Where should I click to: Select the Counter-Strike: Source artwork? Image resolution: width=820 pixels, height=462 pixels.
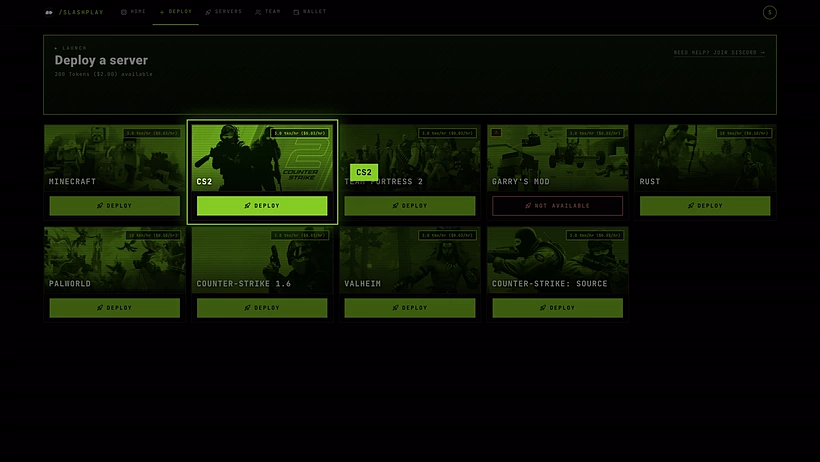(557, 260)
